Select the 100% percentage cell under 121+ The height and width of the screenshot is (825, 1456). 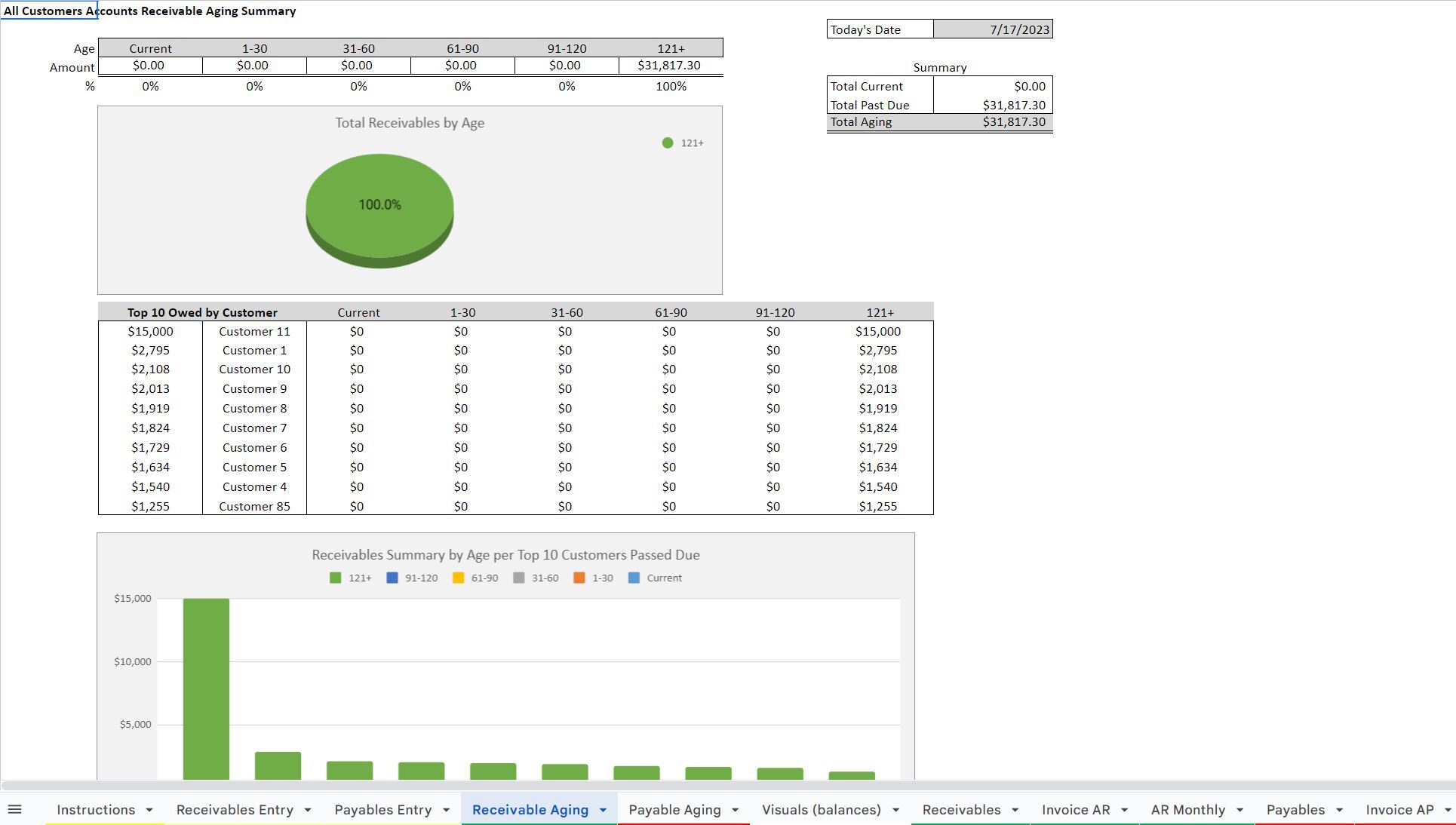coord(671,86)
